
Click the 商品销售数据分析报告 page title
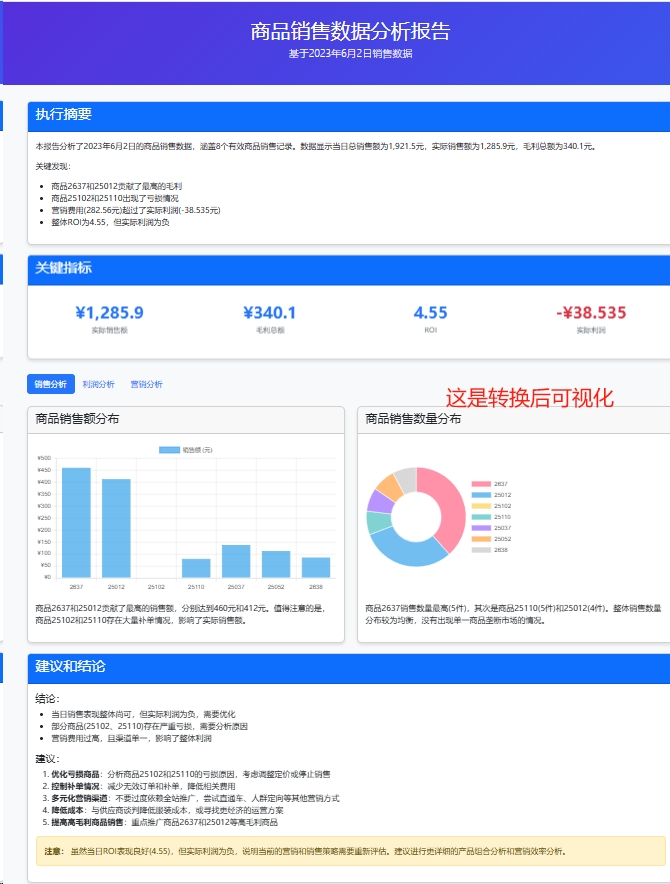[x=350, y=31]
